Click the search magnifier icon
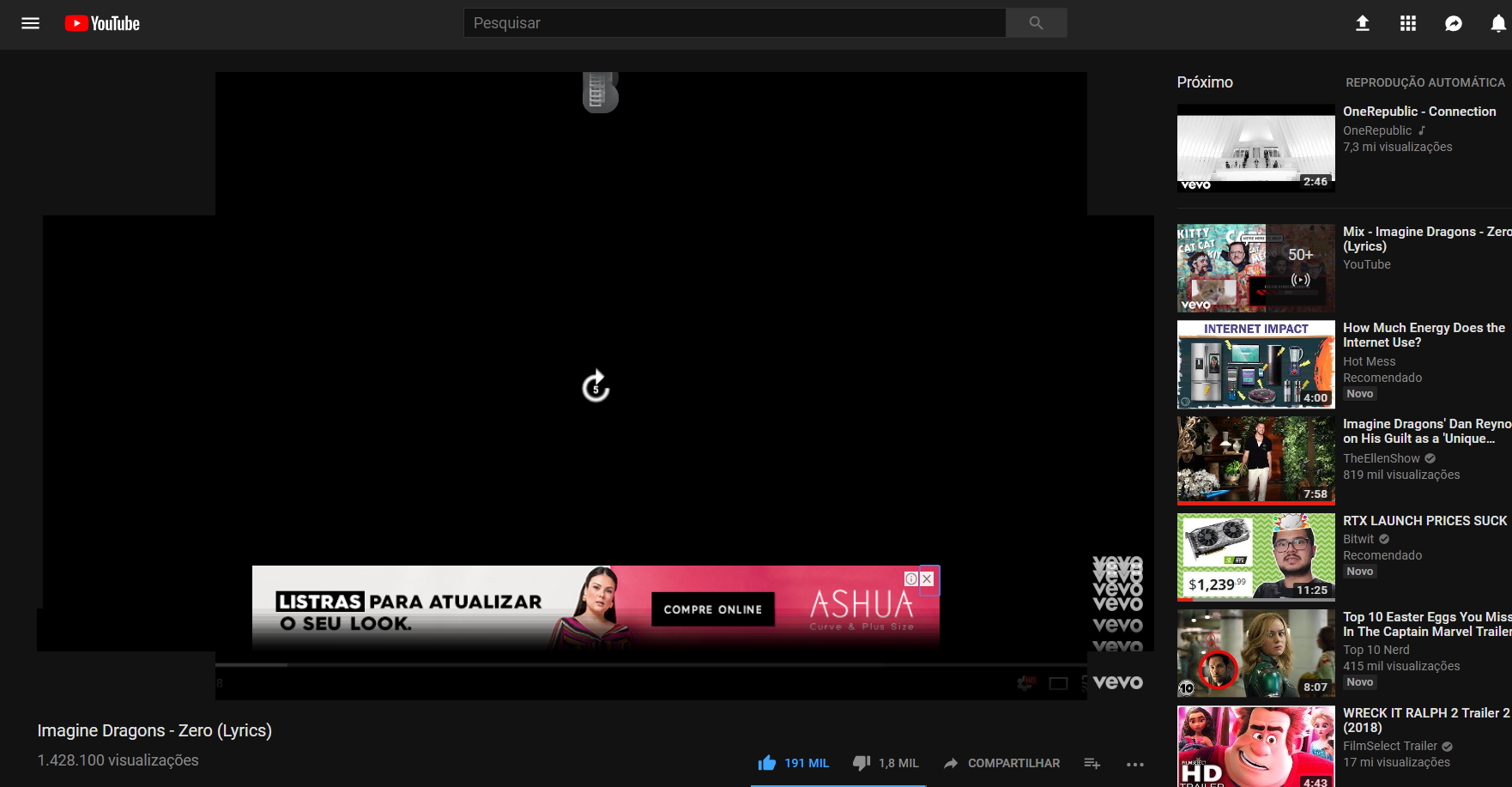The height and width of the screenshot is (787, 1512). [1036, 22]
